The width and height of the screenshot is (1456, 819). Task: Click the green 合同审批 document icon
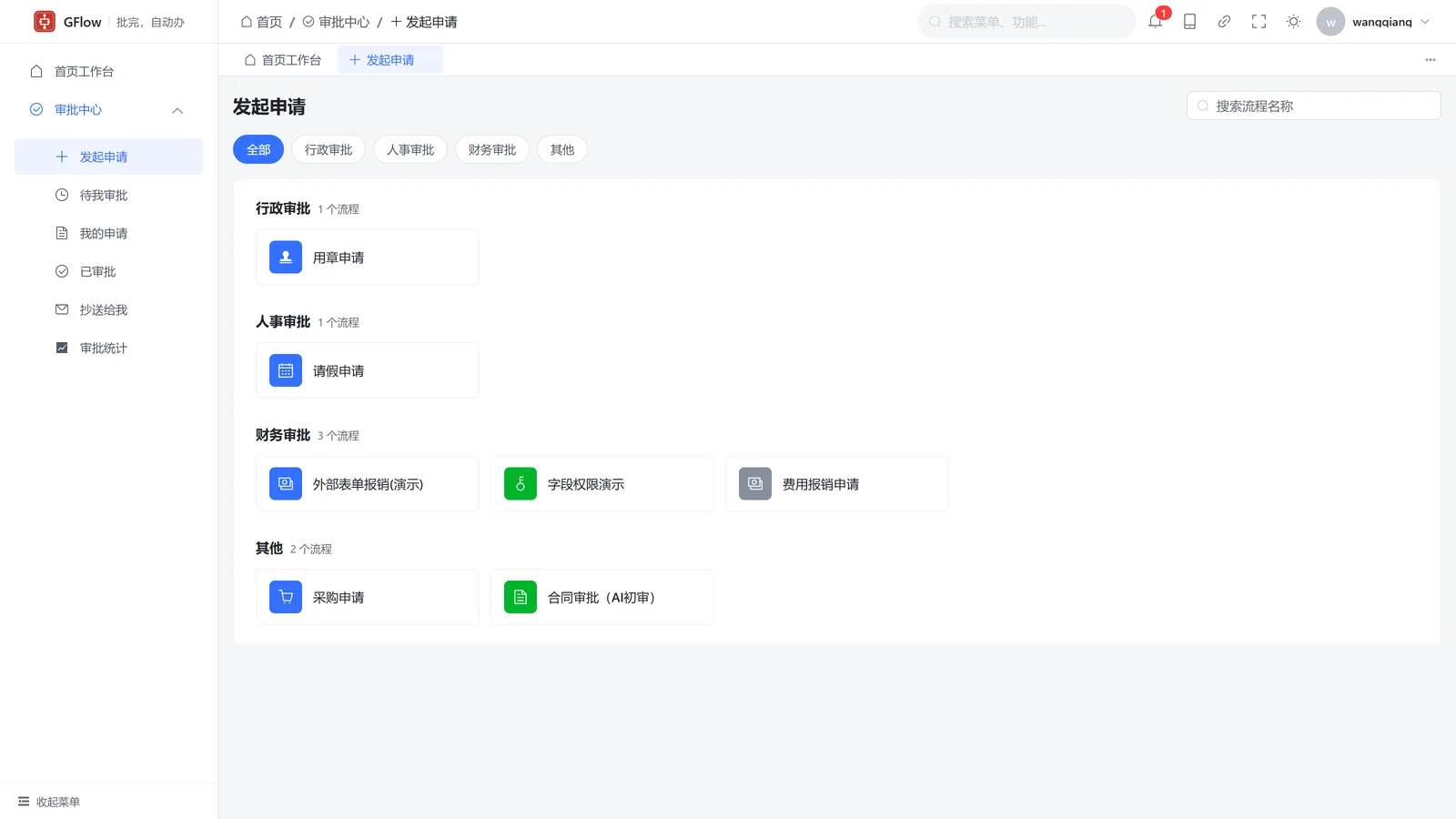[x=521, y=597]
